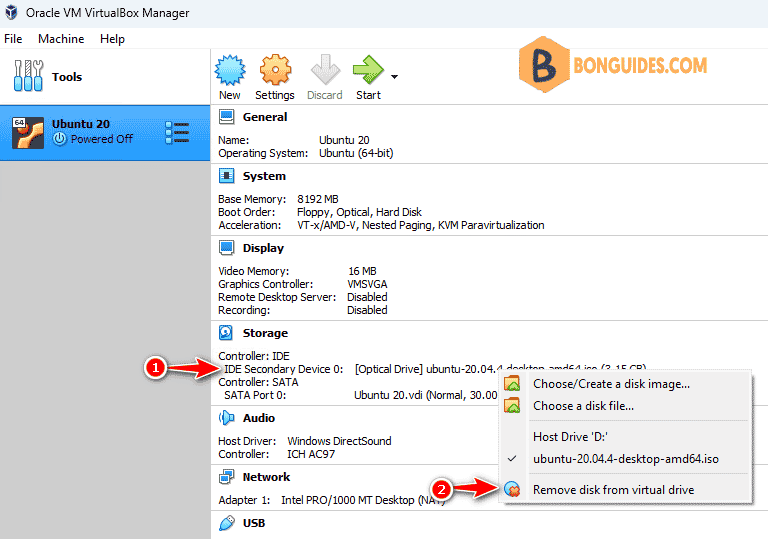768x539 pixels.
Task: Open the USB section heading
Action: point(254,523)
